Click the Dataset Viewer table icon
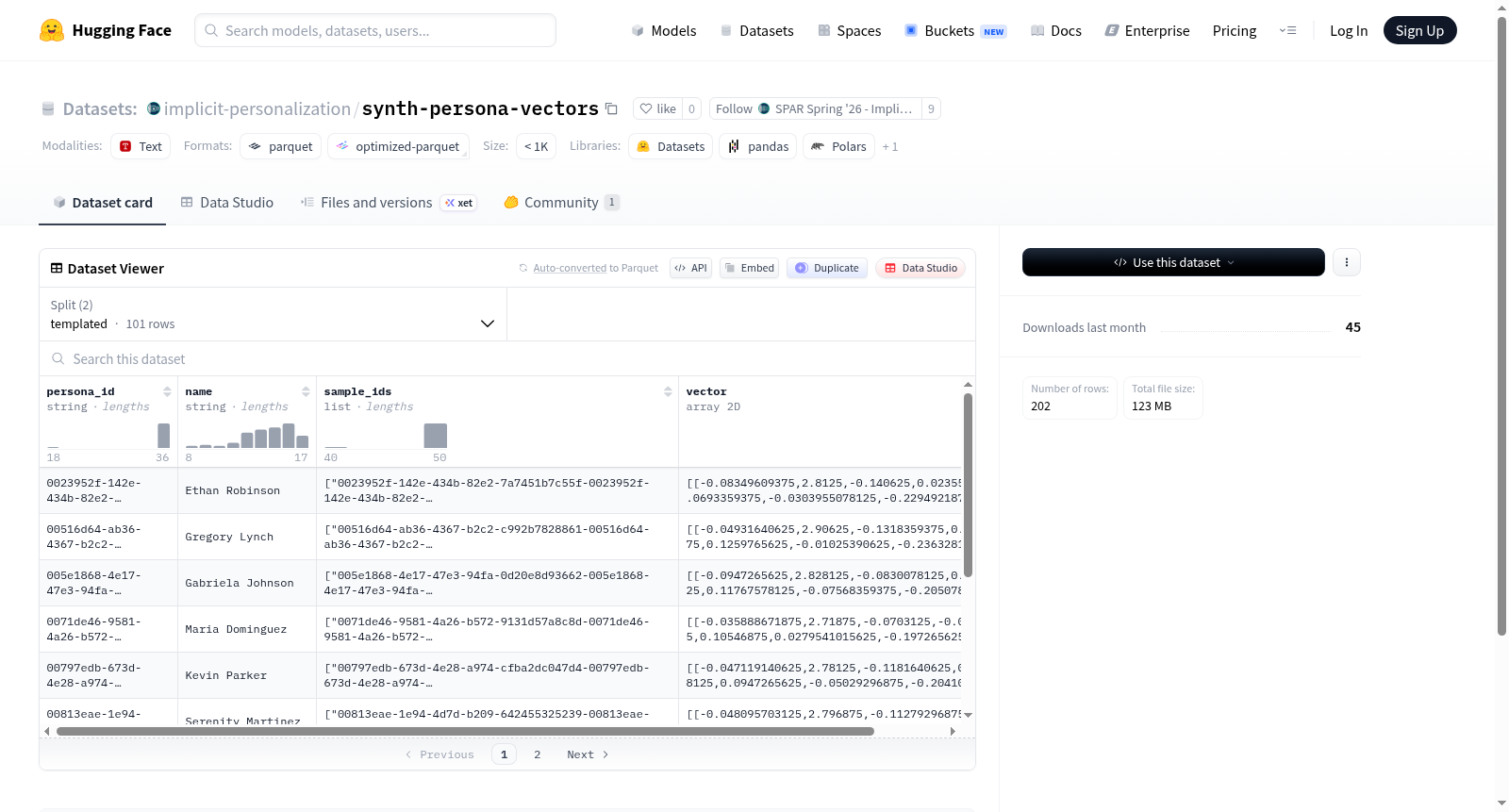The height and width of the screenshot is (812, 1509). coord(57,268)
